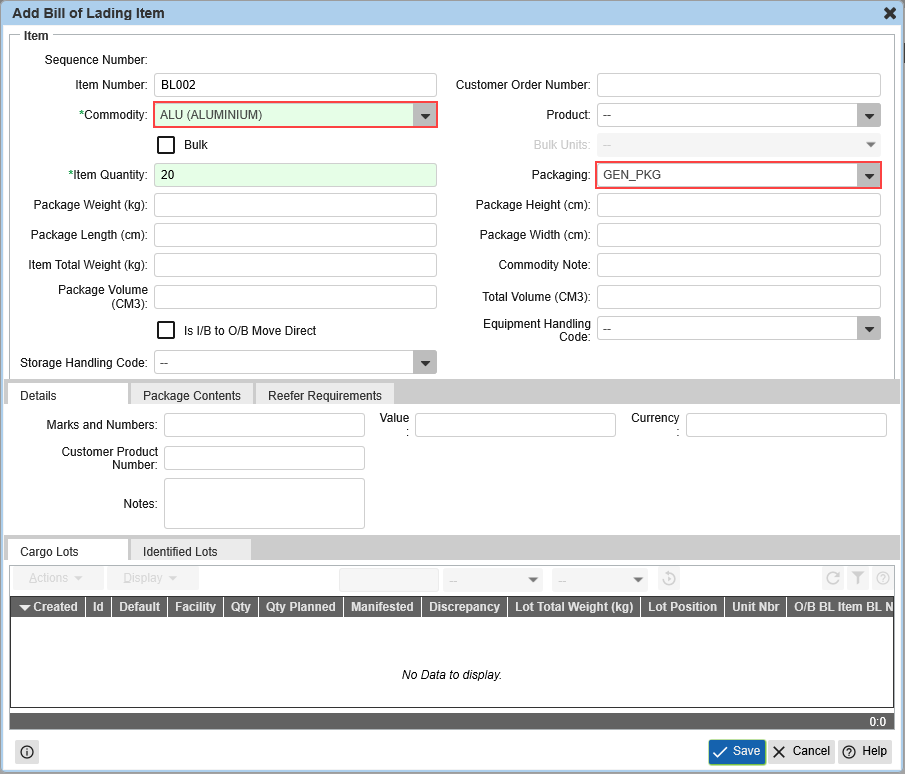
Task: Click the refresh icon in Cargo Lots toolbar
Action: pyautogui.click(x=833, y=578)
